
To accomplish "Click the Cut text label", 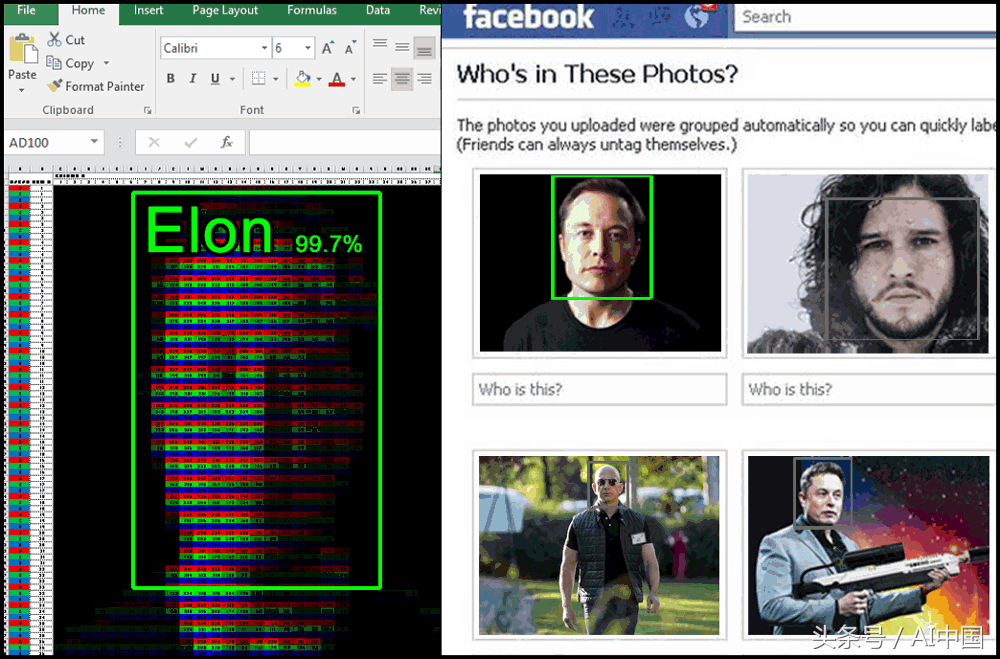I will point(75,40).
